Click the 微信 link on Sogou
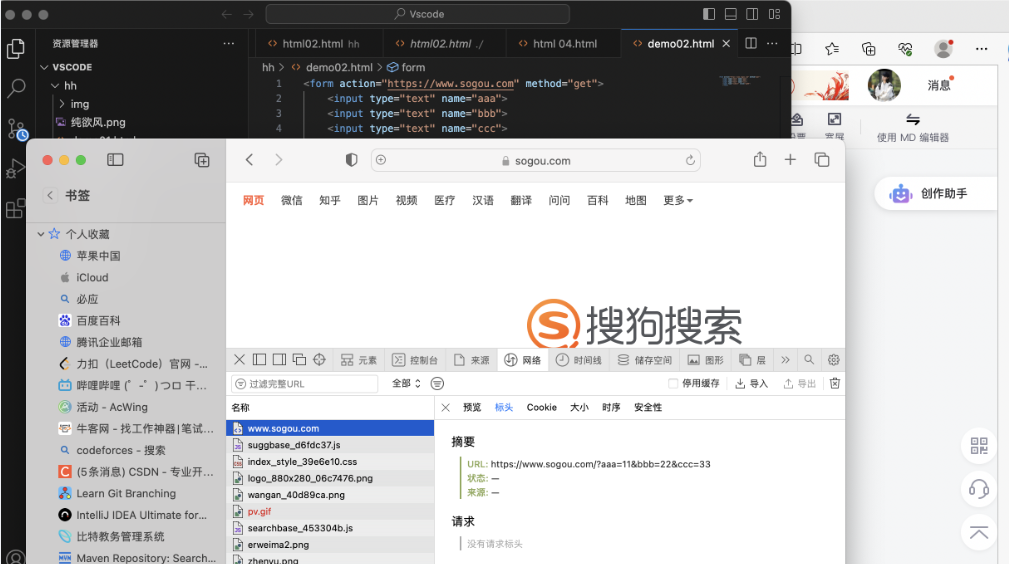The height and width of the screenshot is (564, 1009). [x=292, y=200]
